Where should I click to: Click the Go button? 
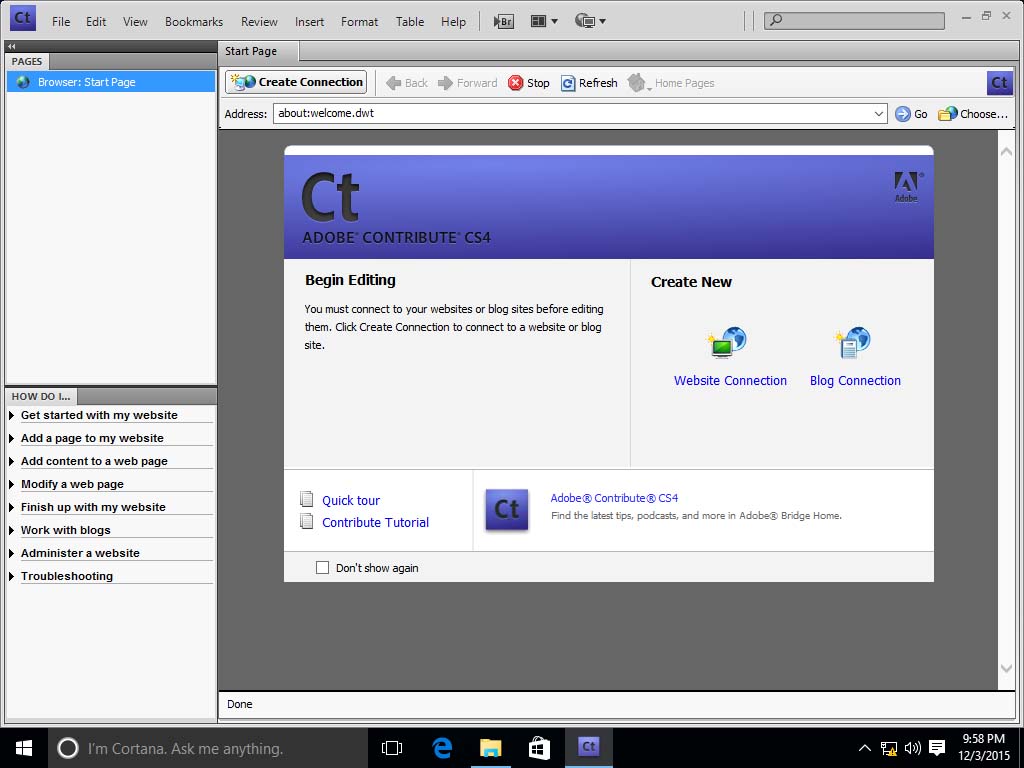911,114
